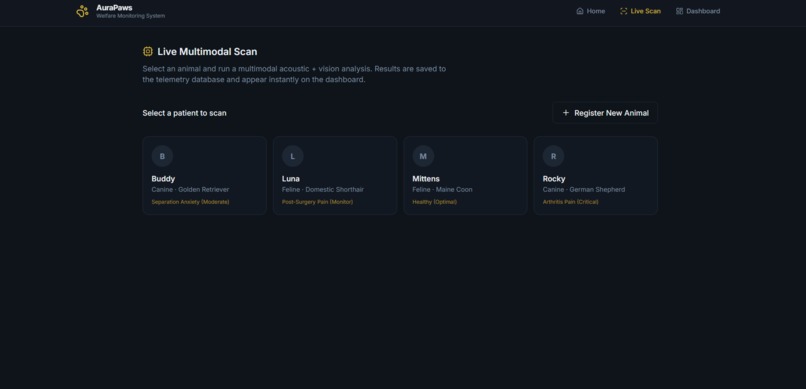Click the AuraPaws paw logo icon
Screen dimensions: 806x389
coord(82,11)
